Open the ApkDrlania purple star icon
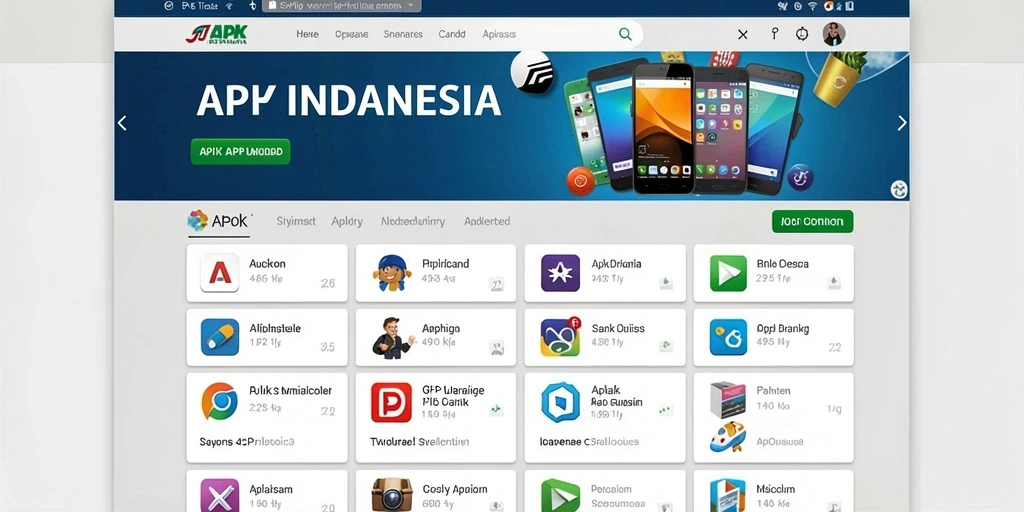This screenshot has height=512, width=1024. (560, 273)
